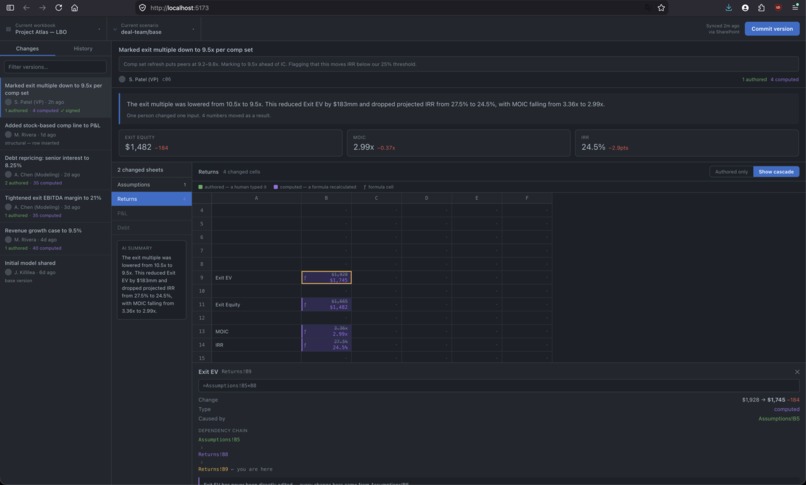Click the IRR 24.5% metric card

click(687, 143)
